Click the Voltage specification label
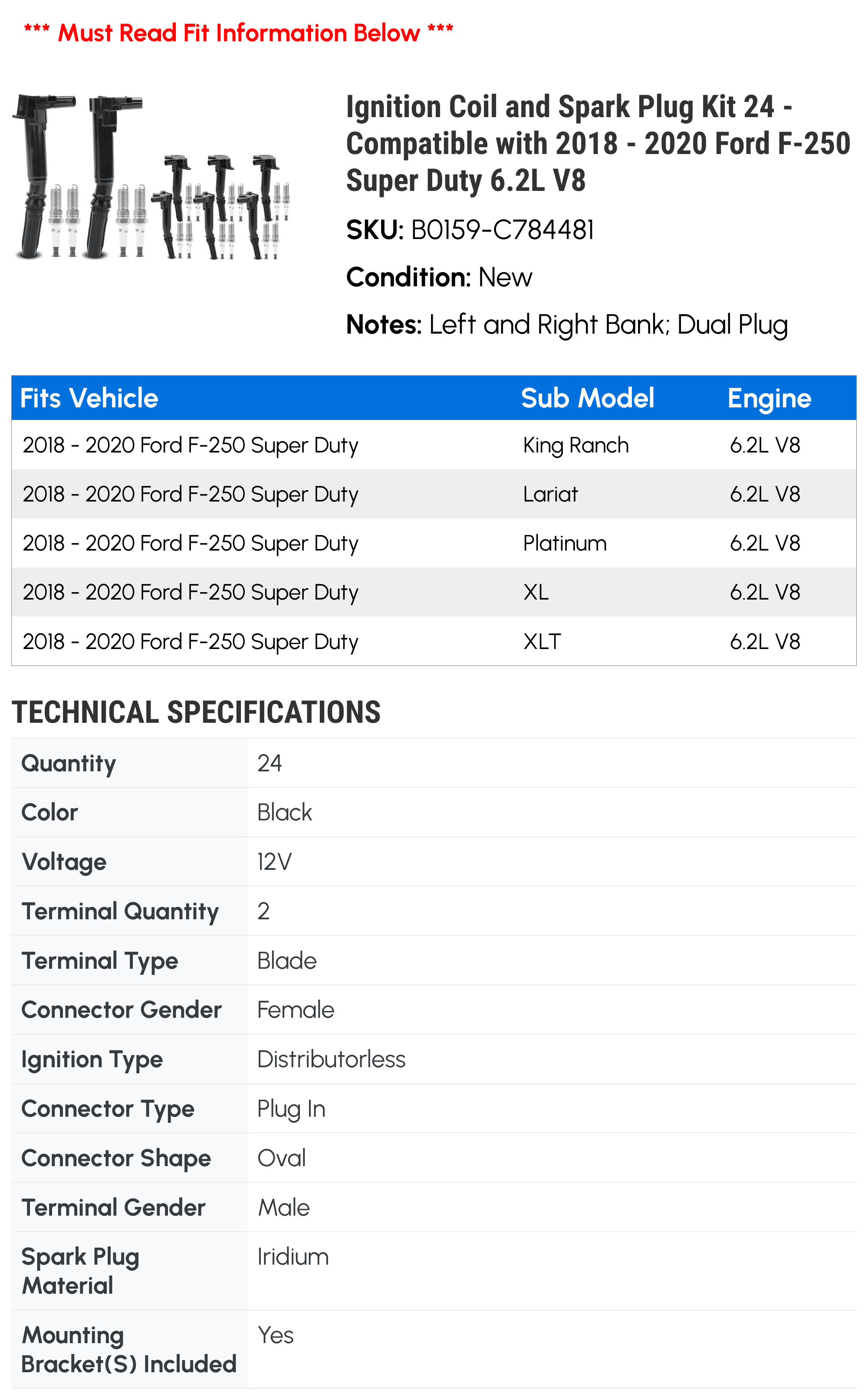This screenshot has width=868, height=1400. click(x=64, y=862)
